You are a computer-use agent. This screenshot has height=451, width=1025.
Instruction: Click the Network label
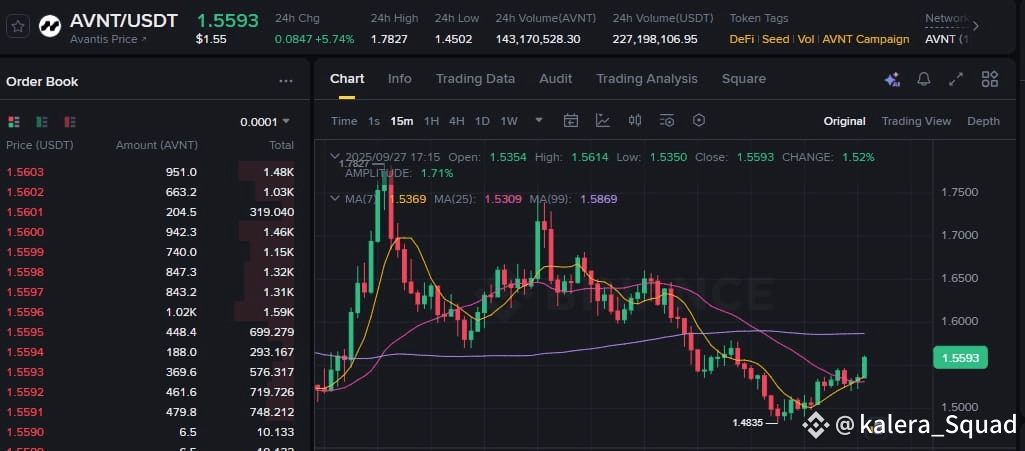[946, 18]
